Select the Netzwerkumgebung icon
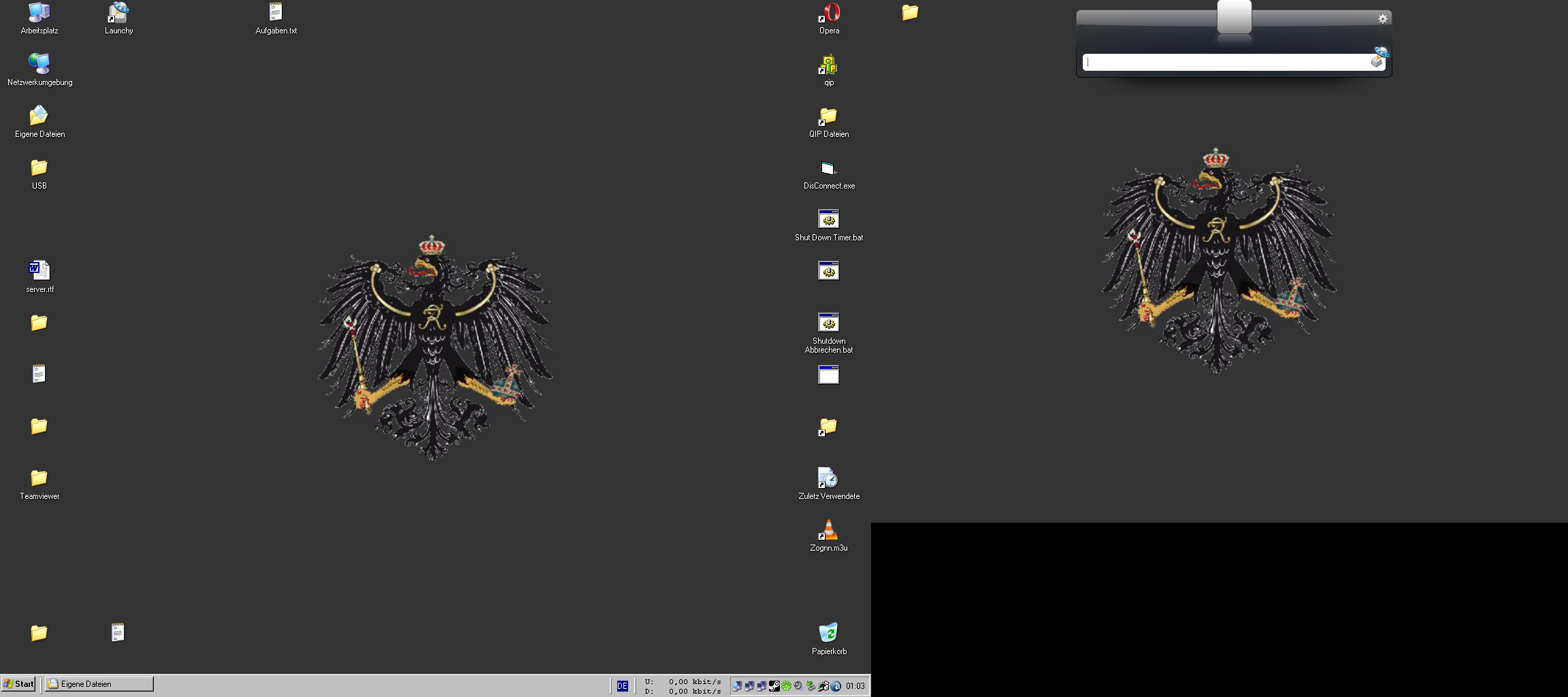Viewport: 1568px width, 697px height. 39,65
